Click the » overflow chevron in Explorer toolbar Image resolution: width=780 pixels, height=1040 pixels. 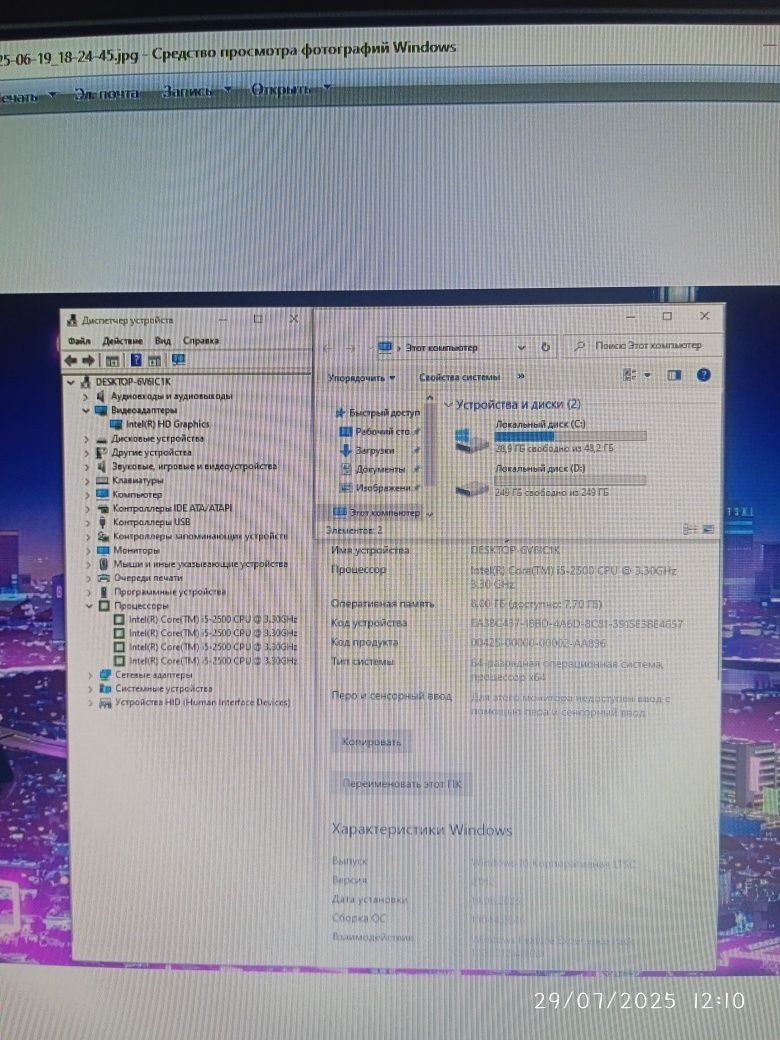[x=521, y=377]
